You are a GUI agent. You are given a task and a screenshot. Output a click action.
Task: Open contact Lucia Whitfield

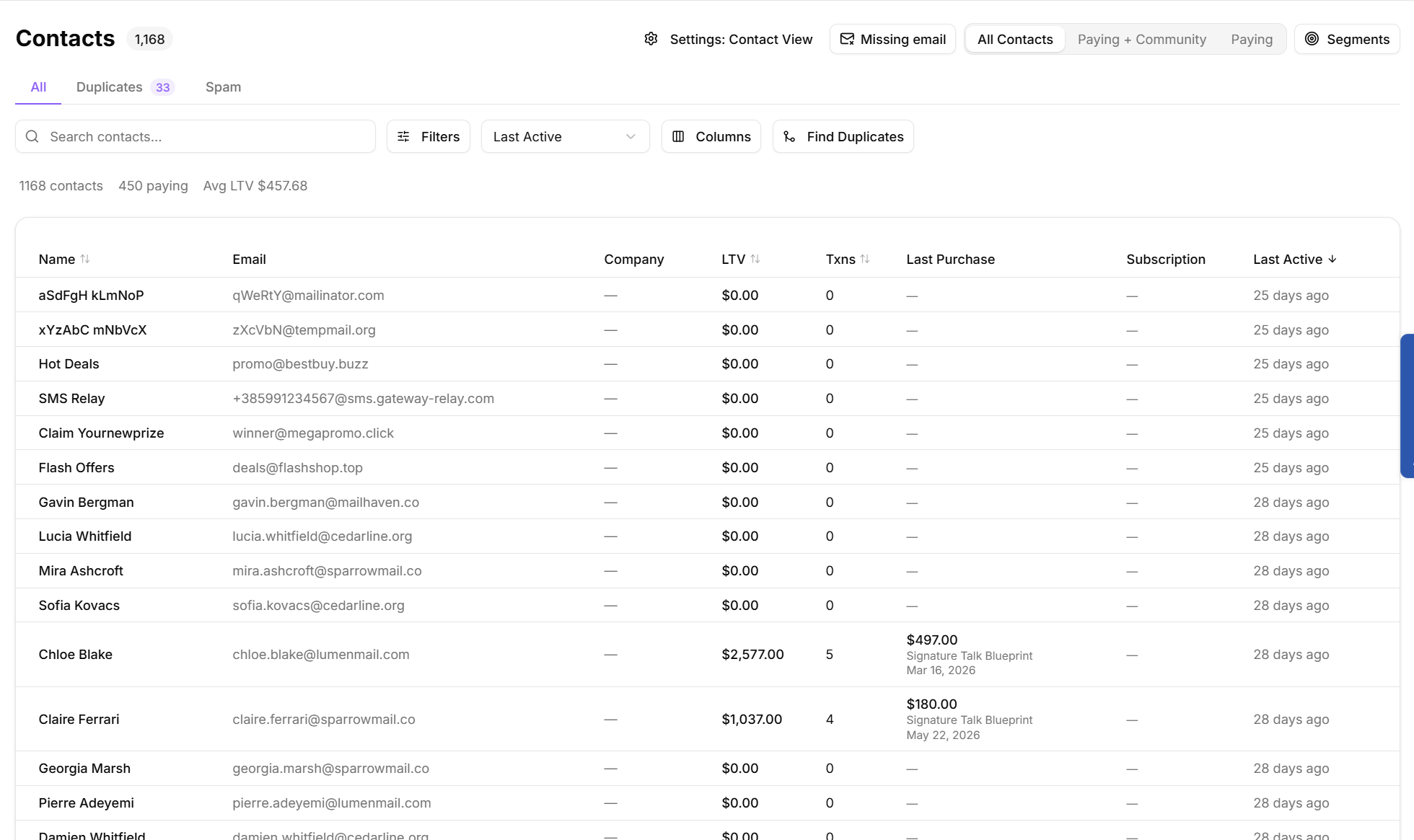(84, 536)
